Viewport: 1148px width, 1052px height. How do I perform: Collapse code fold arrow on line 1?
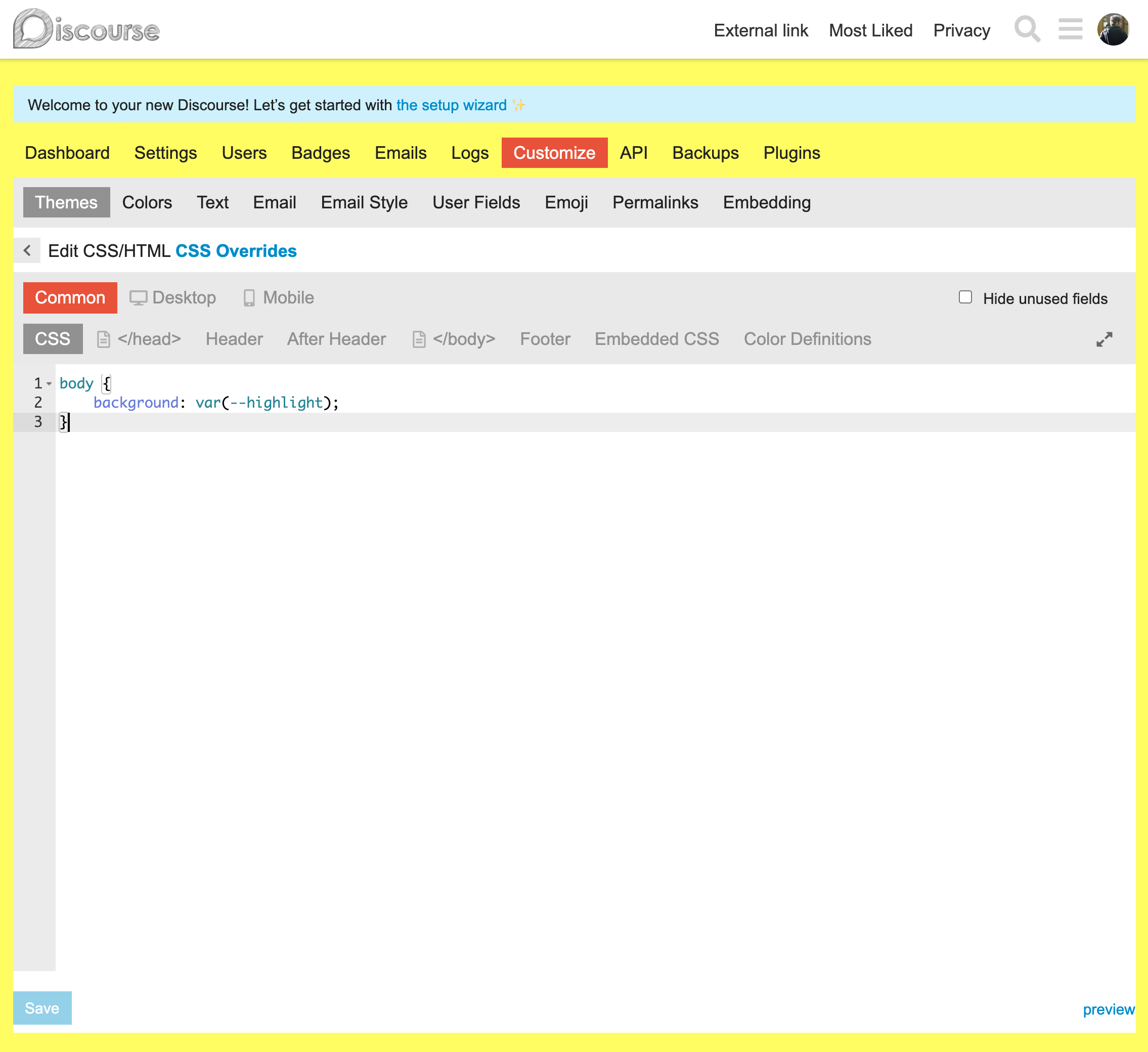[x=50, y=384]
